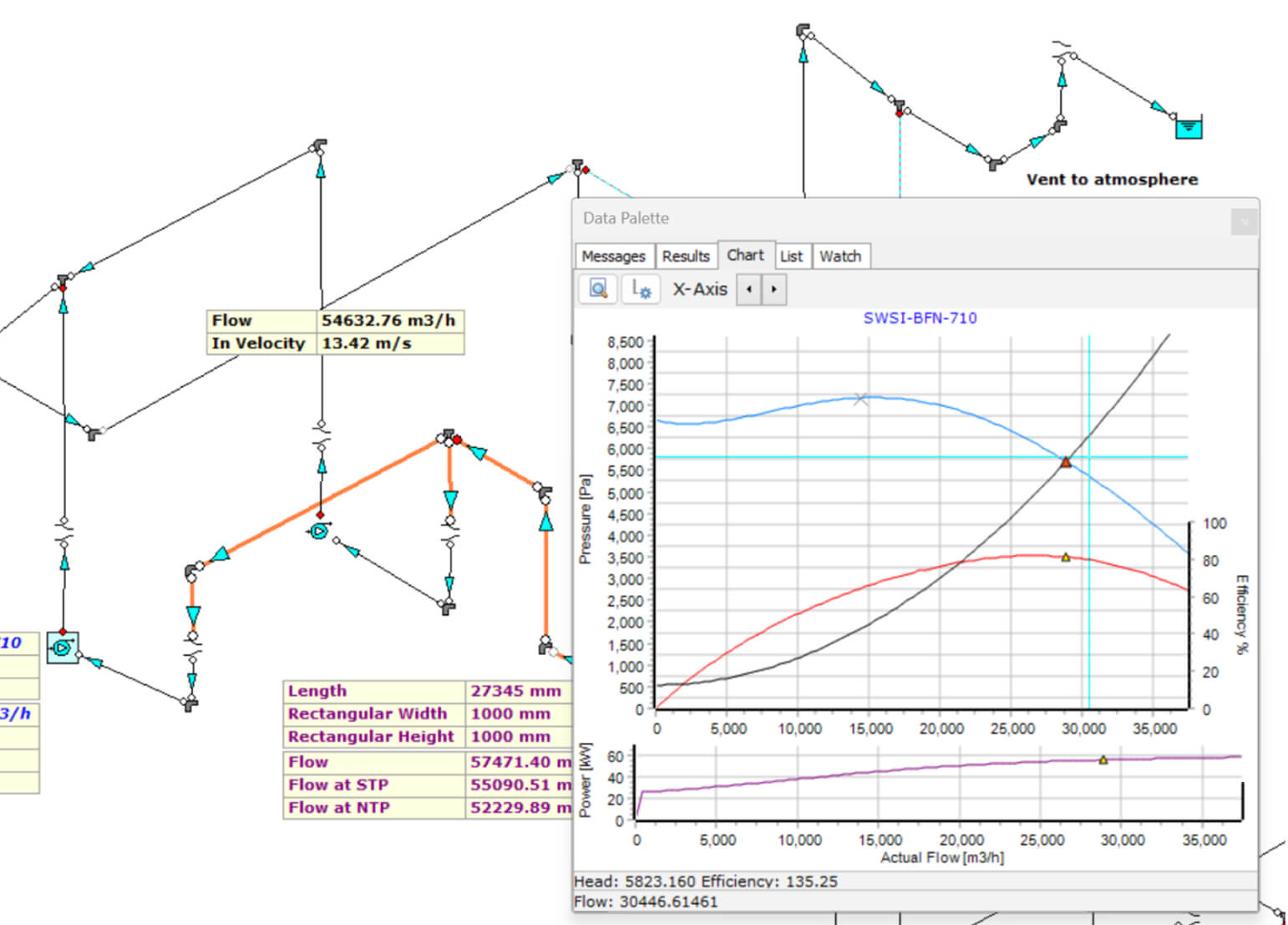
Task: Open the chart axis settings icon
Action: point(641,289)
